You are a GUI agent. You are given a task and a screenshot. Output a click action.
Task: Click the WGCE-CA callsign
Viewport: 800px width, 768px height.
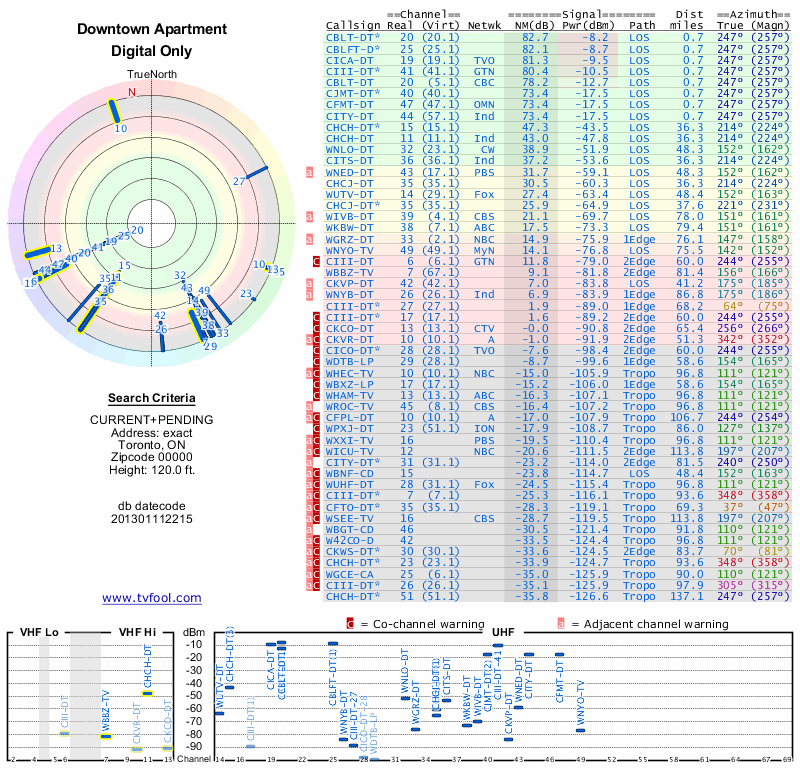(350, 574)
